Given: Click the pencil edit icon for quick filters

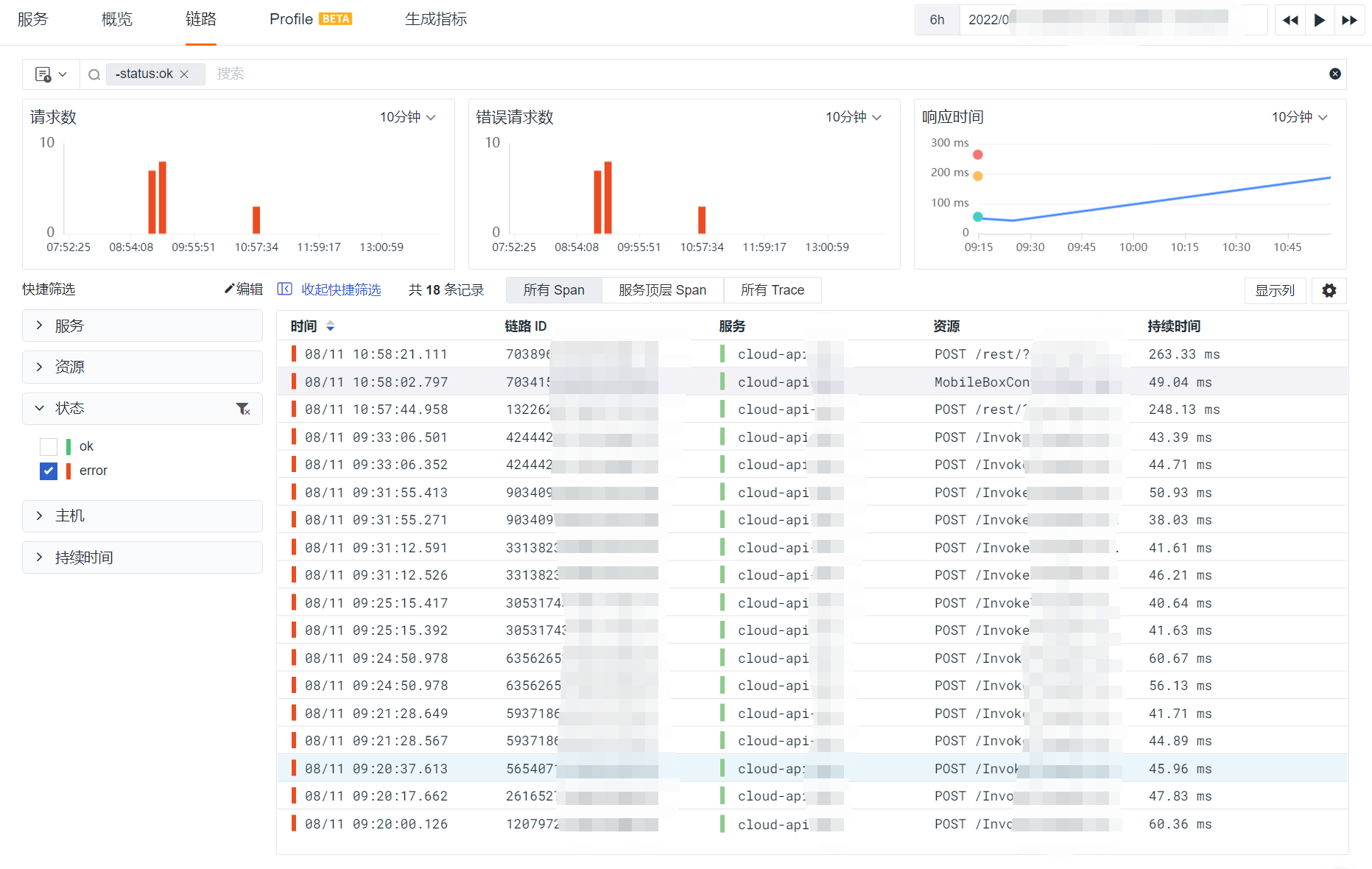Looking at the screenshot, I should tap(229, 289).
